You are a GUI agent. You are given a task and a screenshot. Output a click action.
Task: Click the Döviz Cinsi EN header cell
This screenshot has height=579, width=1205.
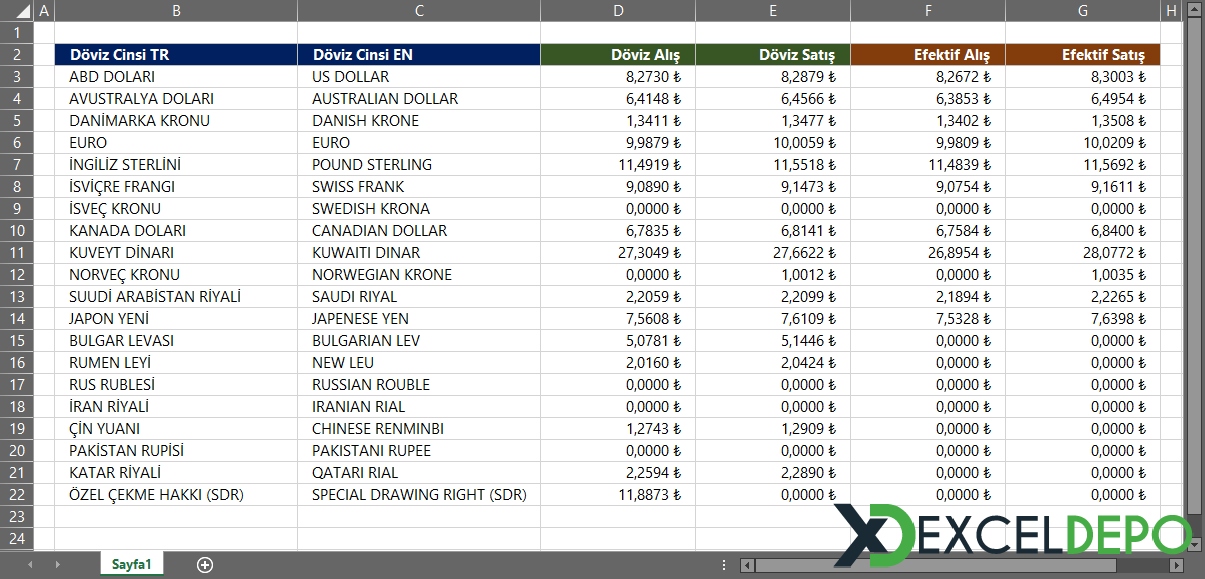click(419, 55)
